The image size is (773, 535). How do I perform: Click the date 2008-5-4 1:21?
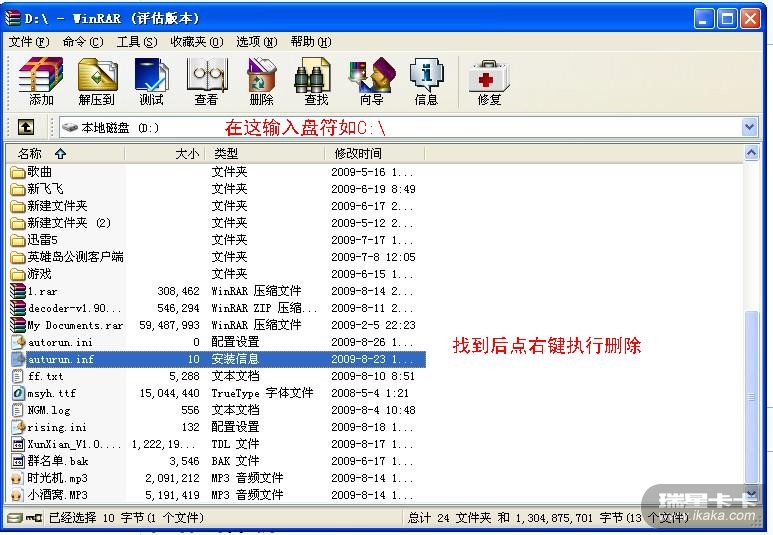pos(370,393)
